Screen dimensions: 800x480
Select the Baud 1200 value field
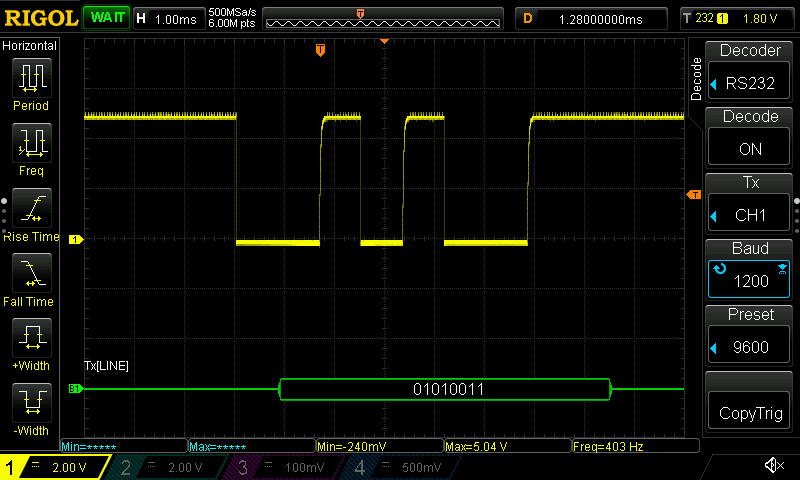[x=749, y=280]
